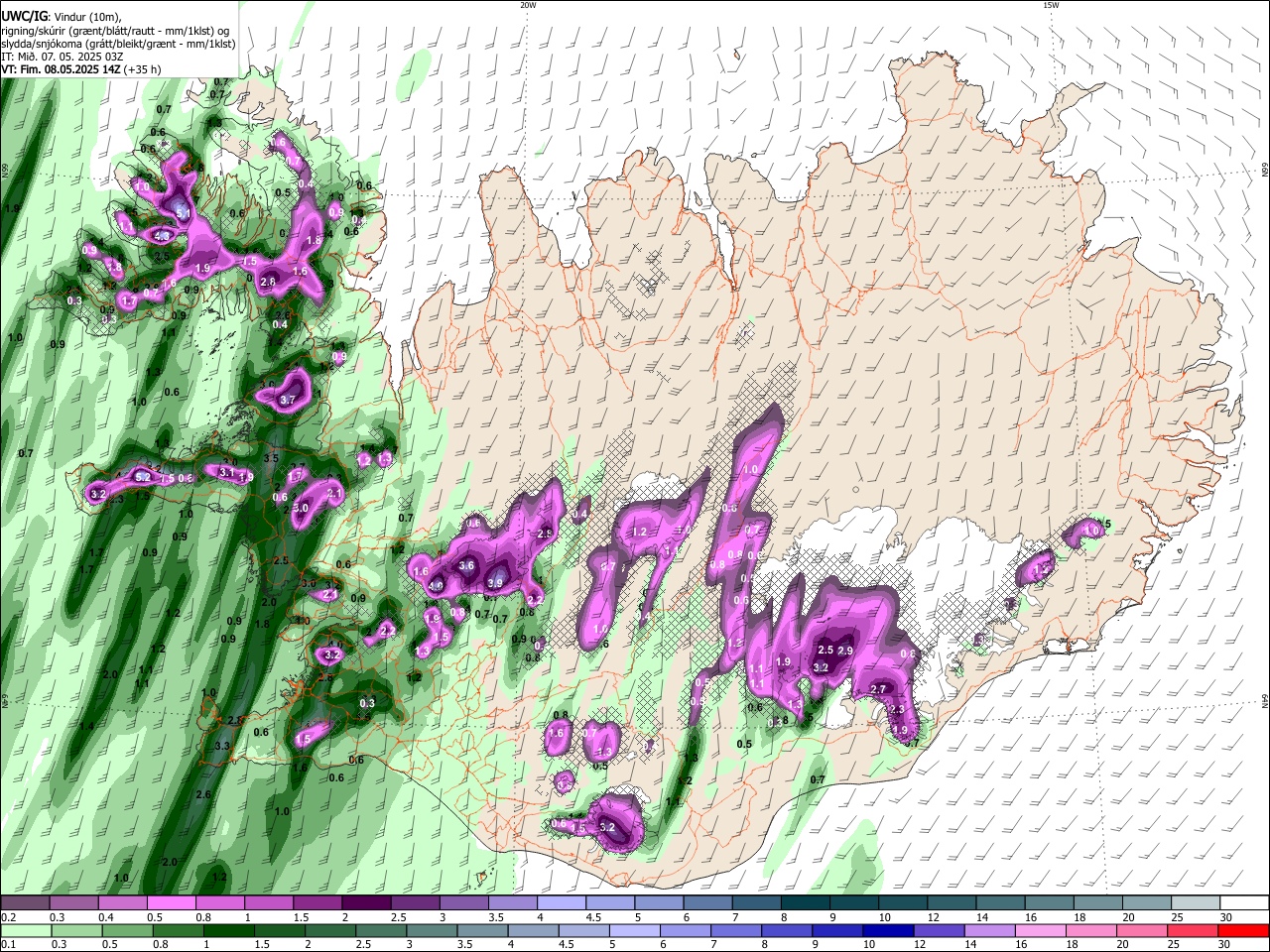Screen dimensions: 1270x952
Task: Click the 'VT: Fim. 08.05.2025 14Z (+35 h)' line
Action: pos(80,69)
